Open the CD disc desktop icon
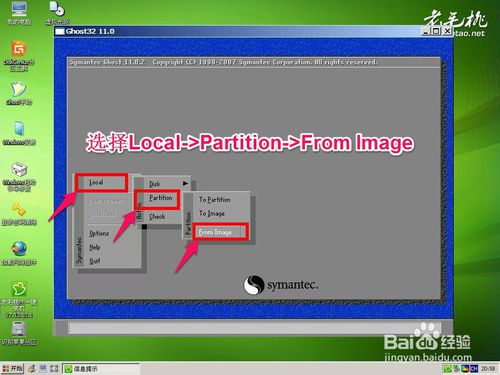The height and width of the screenshot is (375, 500). [57, 12]
